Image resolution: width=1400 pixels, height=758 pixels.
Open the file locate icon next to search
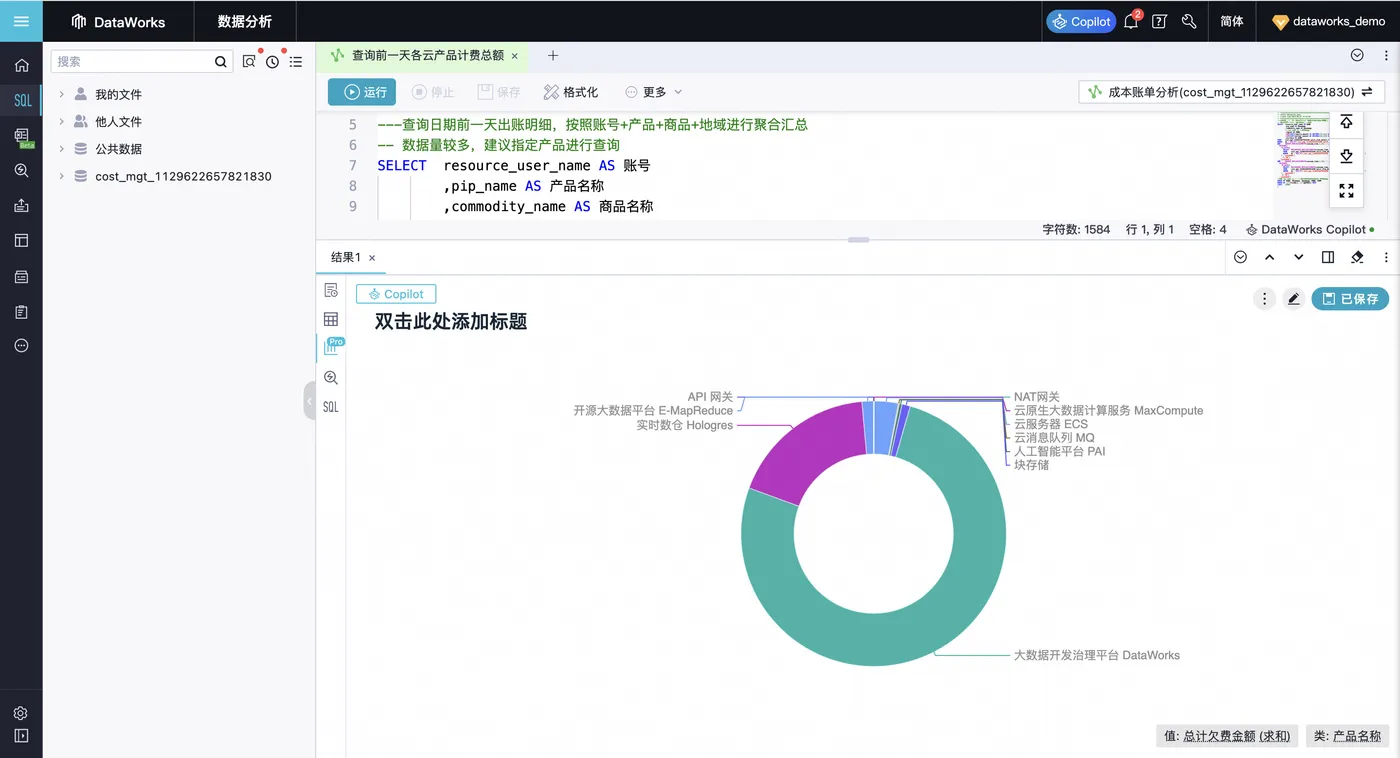pos(249,62)
